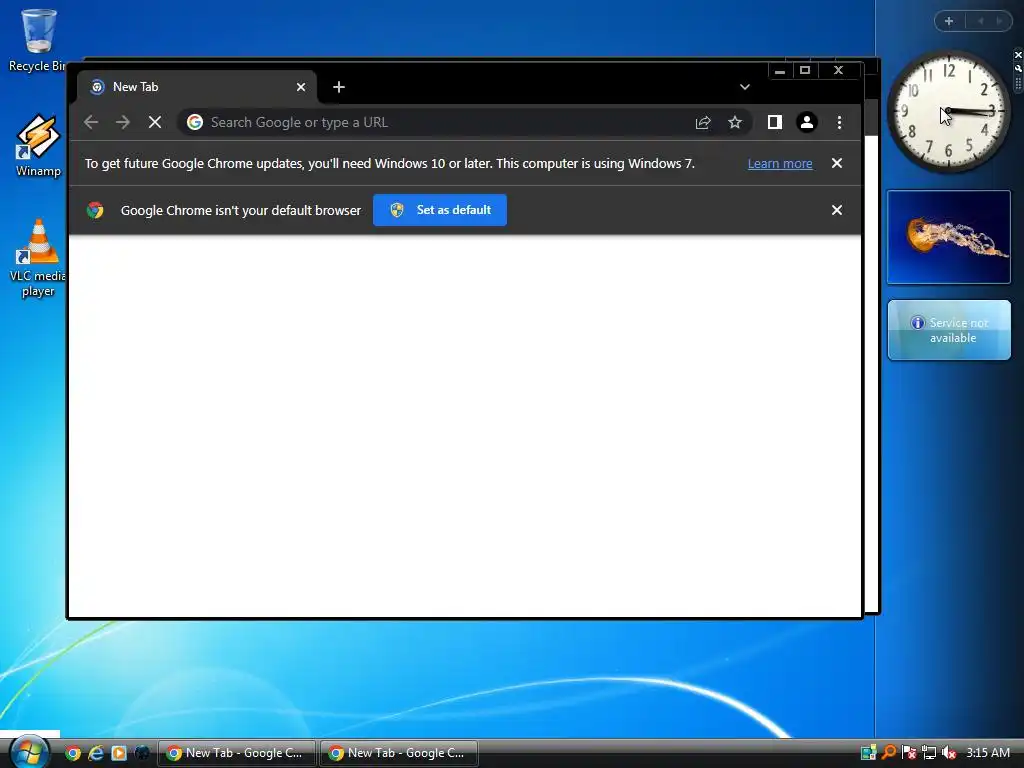This screenshot has height=768, width=1024.
Task: Open the clock gadget options wrench
Action: [x=1017, y=68]
